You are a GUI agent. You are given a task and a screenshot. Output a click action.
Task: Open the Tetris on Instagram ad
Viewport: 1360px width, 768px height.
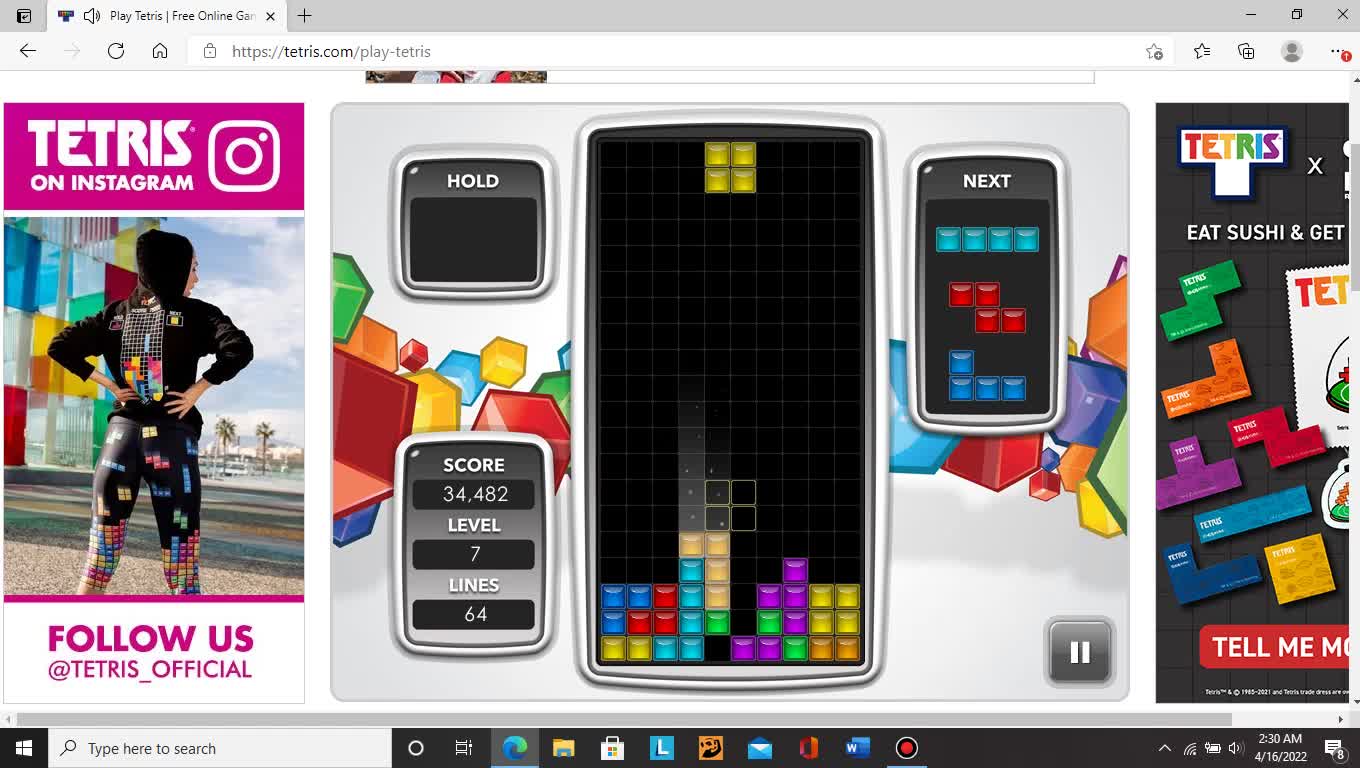(154, 156)
